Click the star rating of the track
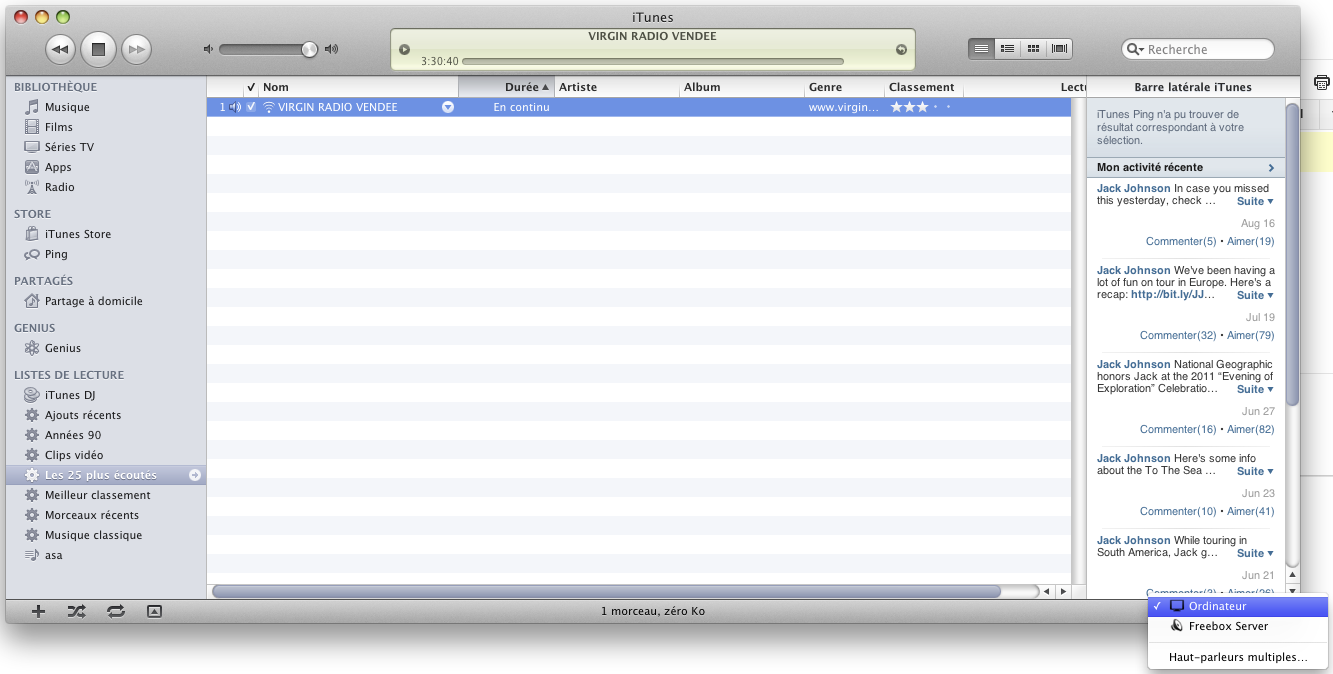Viewport: 1333px width, 674px height. pos(921,107)
